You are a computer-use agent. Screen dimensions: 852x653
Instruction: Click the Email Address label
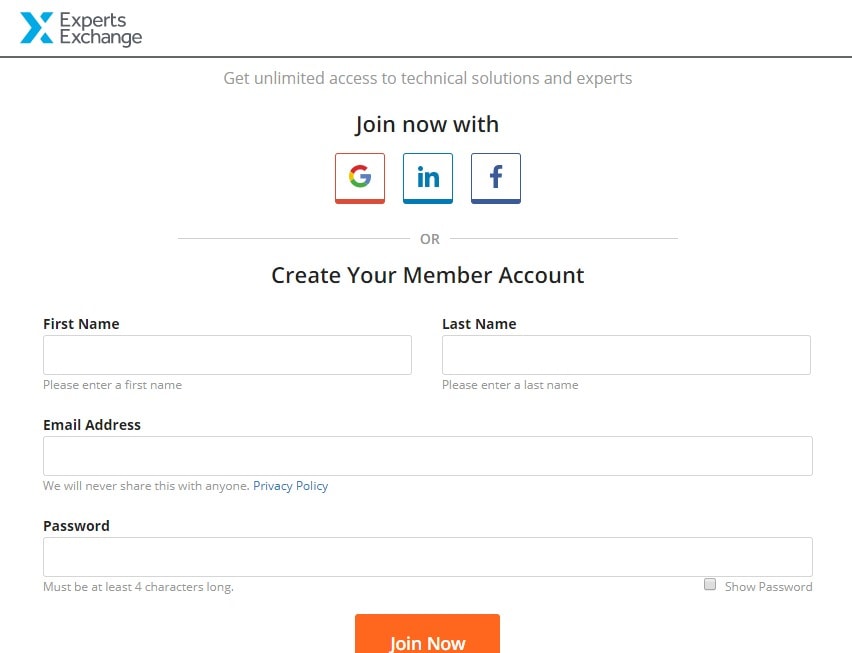click(x=92, y=425)
